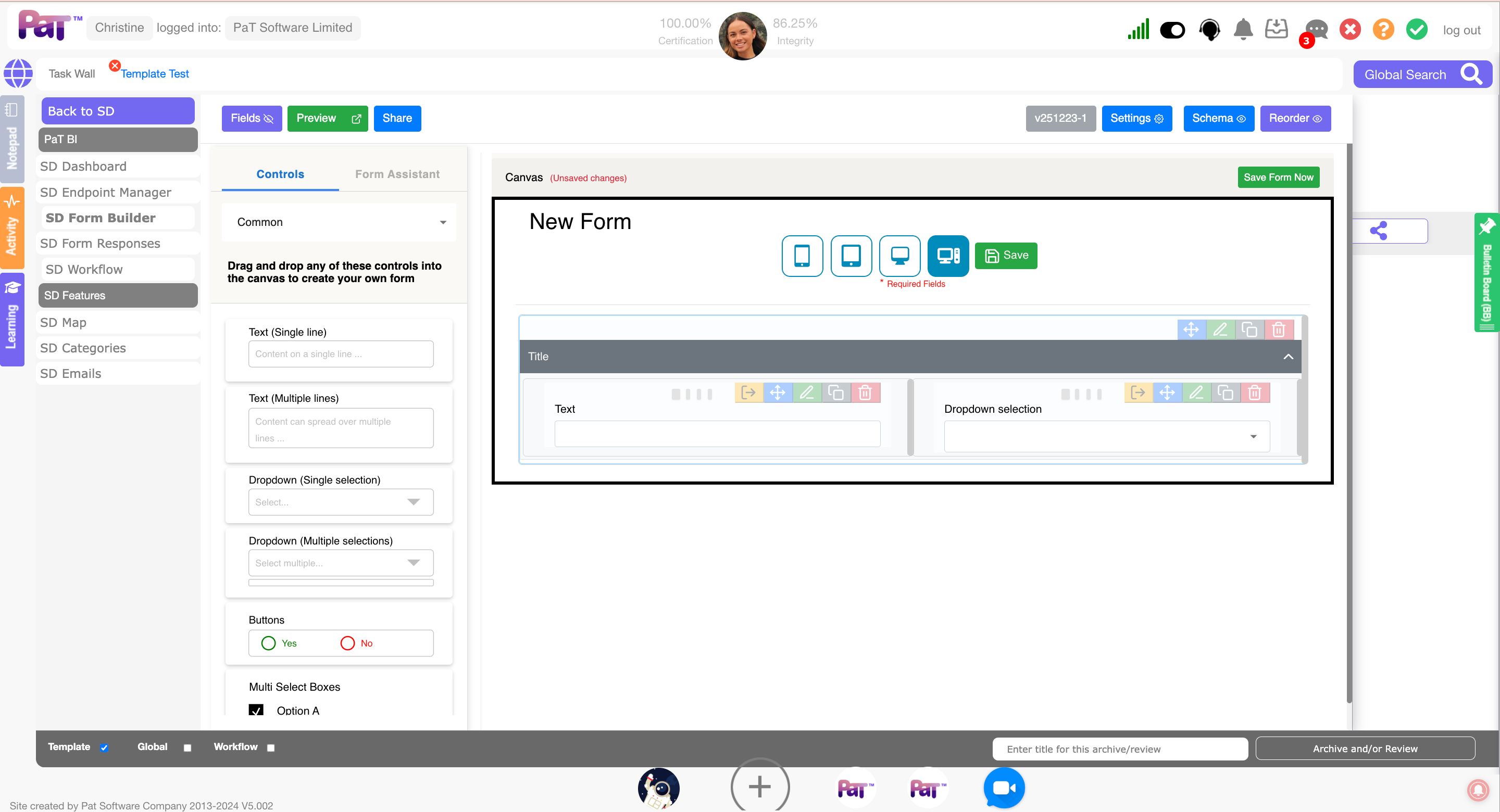Image resolution: width=1500 pixels, height=812 pixels.
Task: Open the notifications bell icon
Action: (1243, 29)
